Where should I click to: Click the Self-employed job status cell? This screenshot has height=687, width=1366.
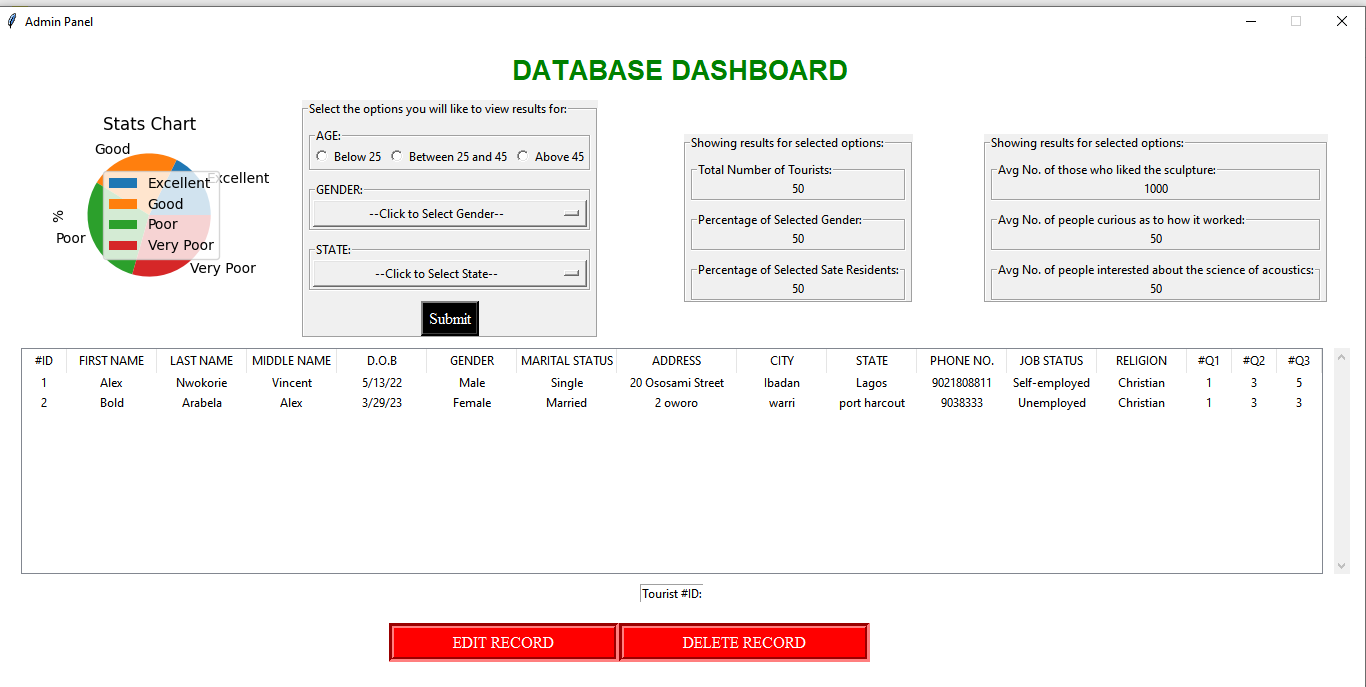point(1052,383)
